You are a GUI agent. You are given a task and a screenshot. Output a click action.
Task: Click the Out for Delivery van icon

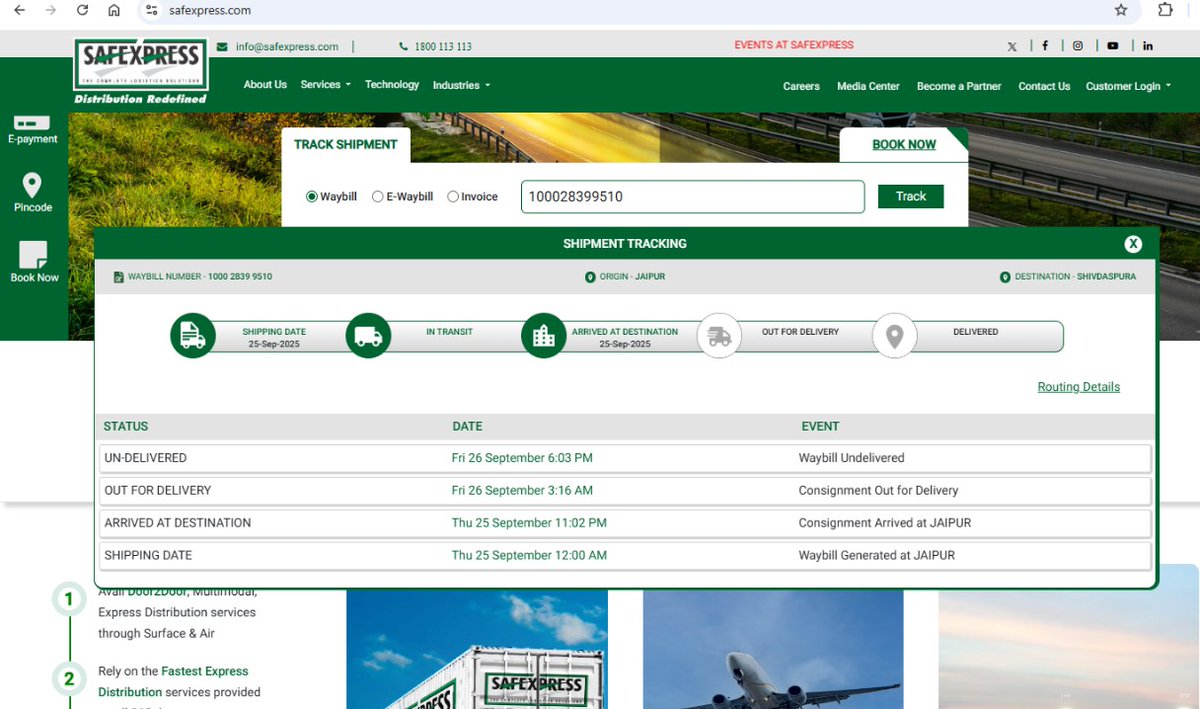(719, 336)
